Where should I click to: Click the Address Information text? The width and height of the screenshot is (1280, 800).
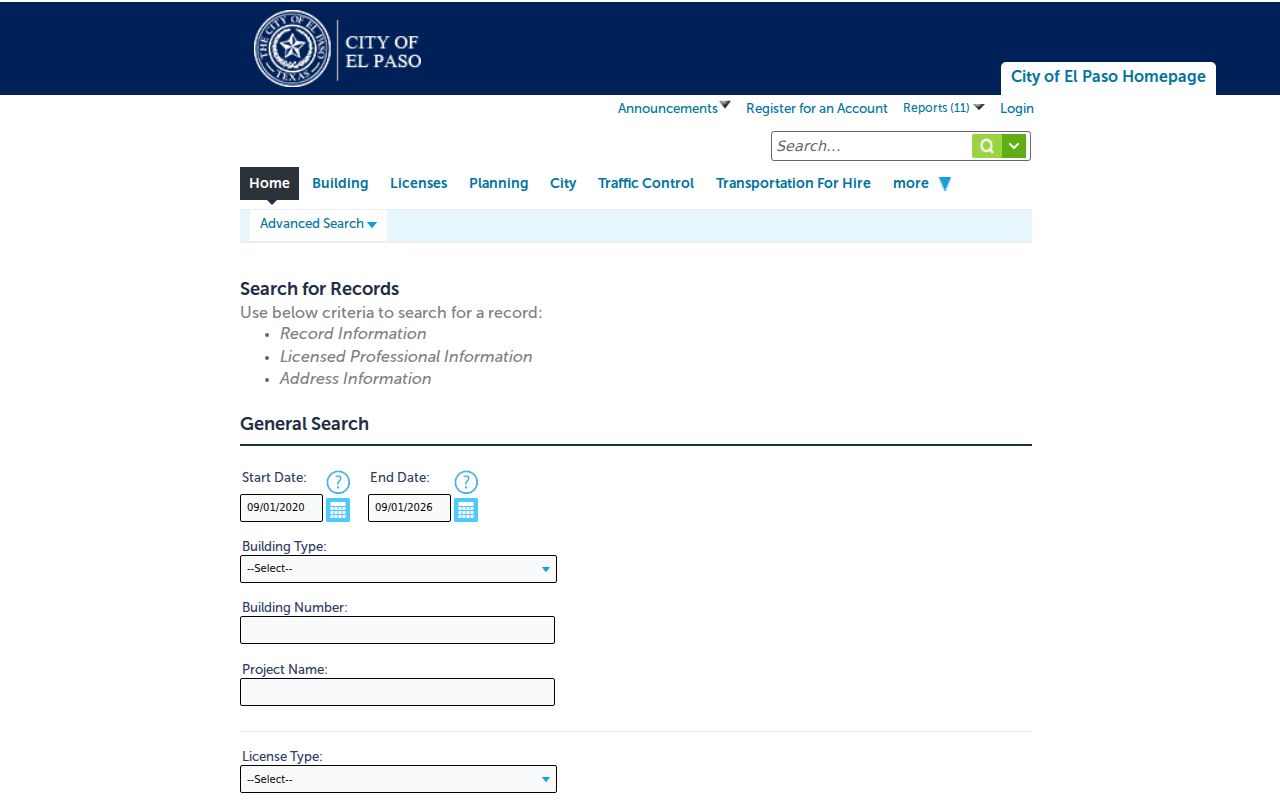(x=356, y=379)
